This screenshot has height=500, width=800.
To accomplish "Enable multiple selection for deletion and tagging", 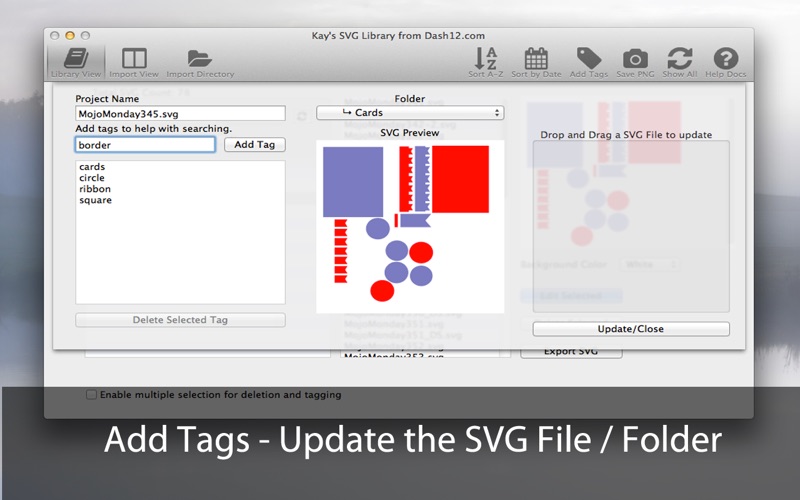I will [x=91, y=394].
